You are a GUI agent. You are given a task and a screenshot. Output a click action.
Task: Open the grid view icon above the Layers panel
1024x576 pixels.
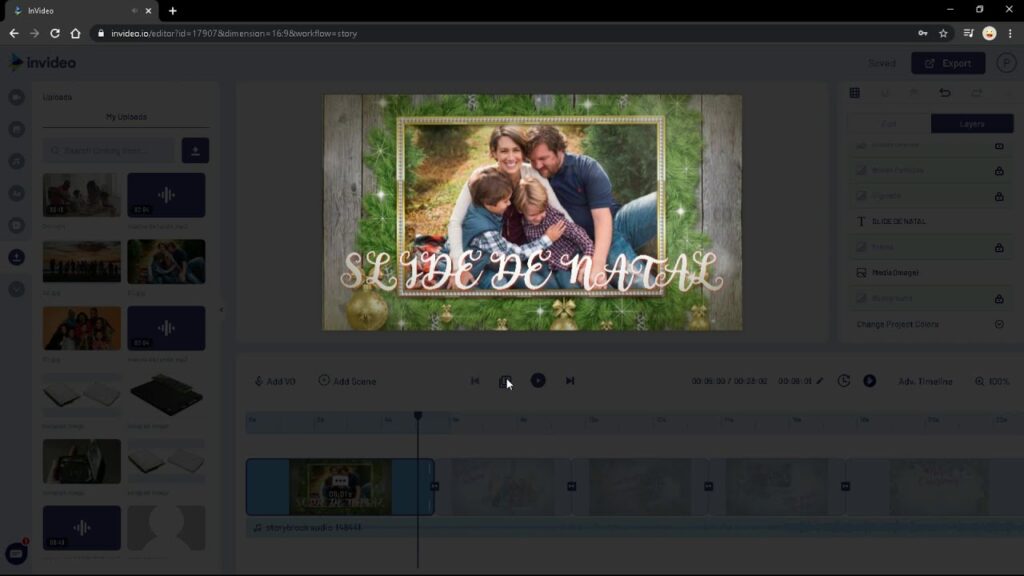pos(854,93)
